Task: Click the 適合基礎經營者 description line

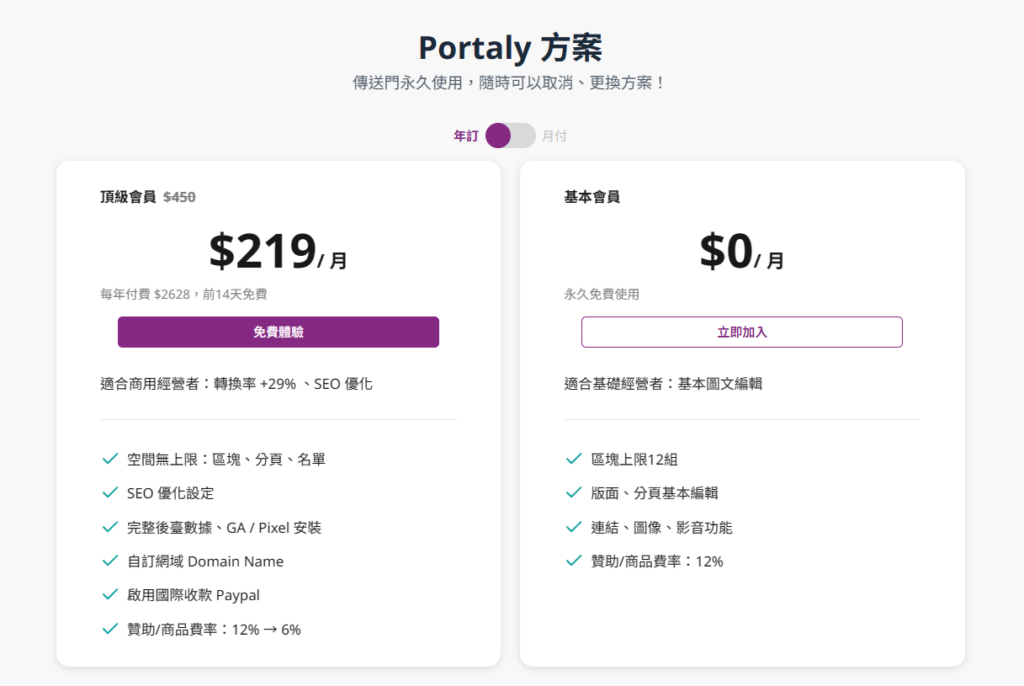Action: click(x=663, y=384)
